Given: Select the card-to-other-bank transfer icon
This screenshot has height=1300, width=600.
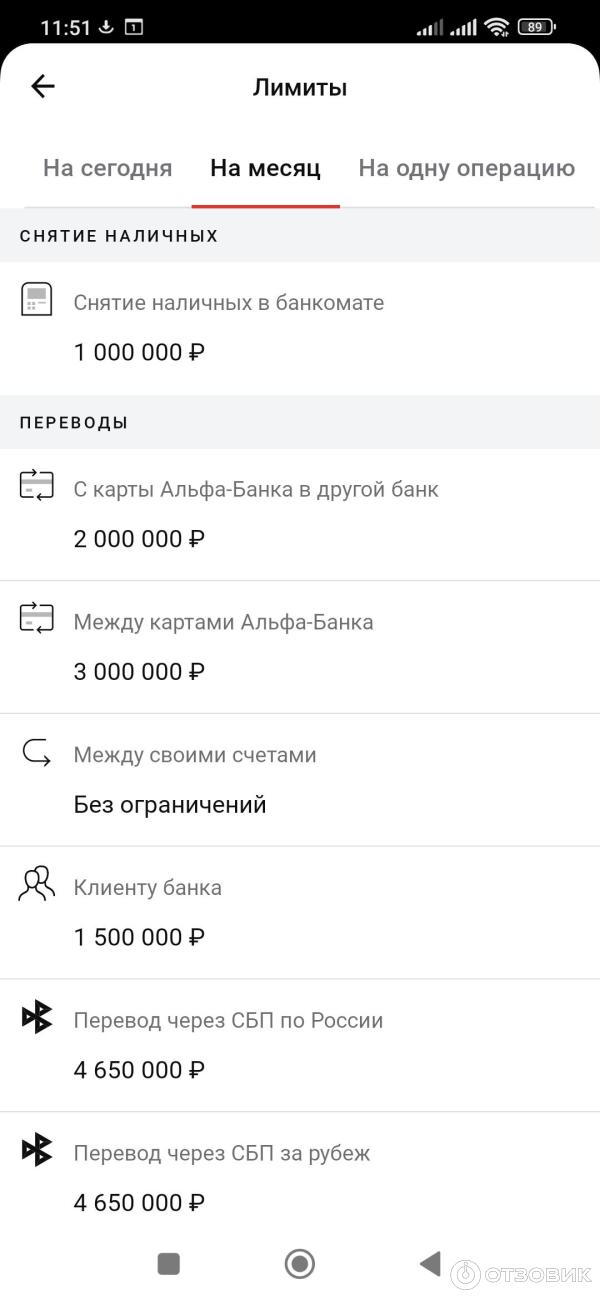Looking at the screenshot, I should (x=36, y=485).
